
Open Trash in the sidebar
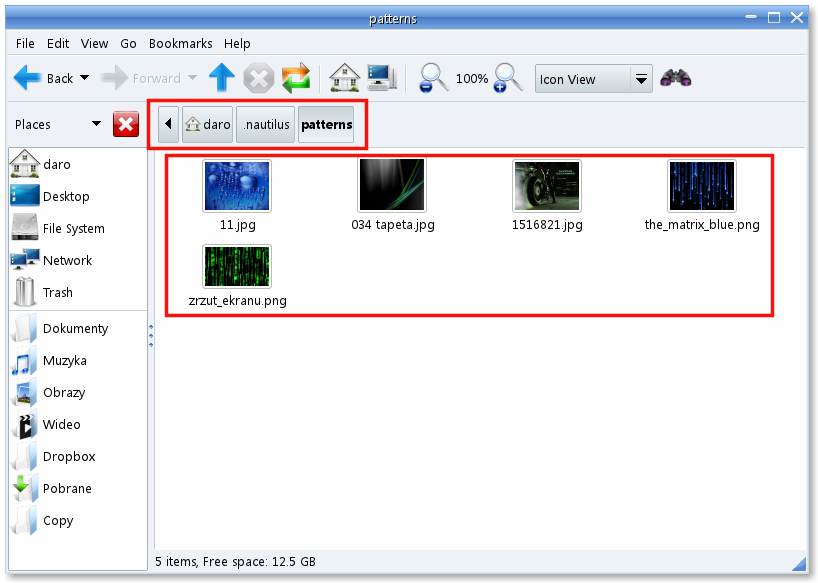(78, 292)
